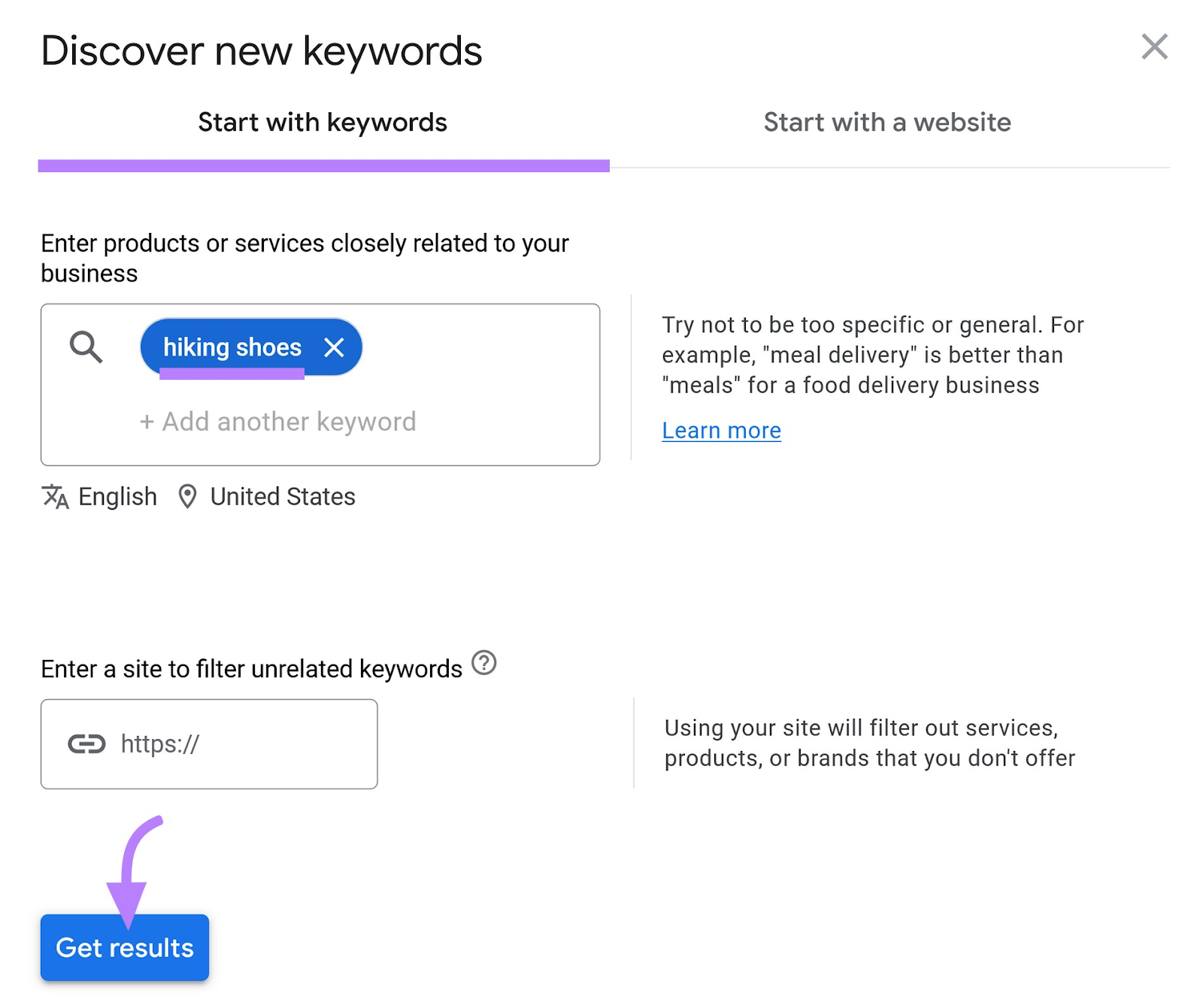This screenshot has width=1203, height=1008.
Task: Select the Start with keywords tab
Action: 322,122
